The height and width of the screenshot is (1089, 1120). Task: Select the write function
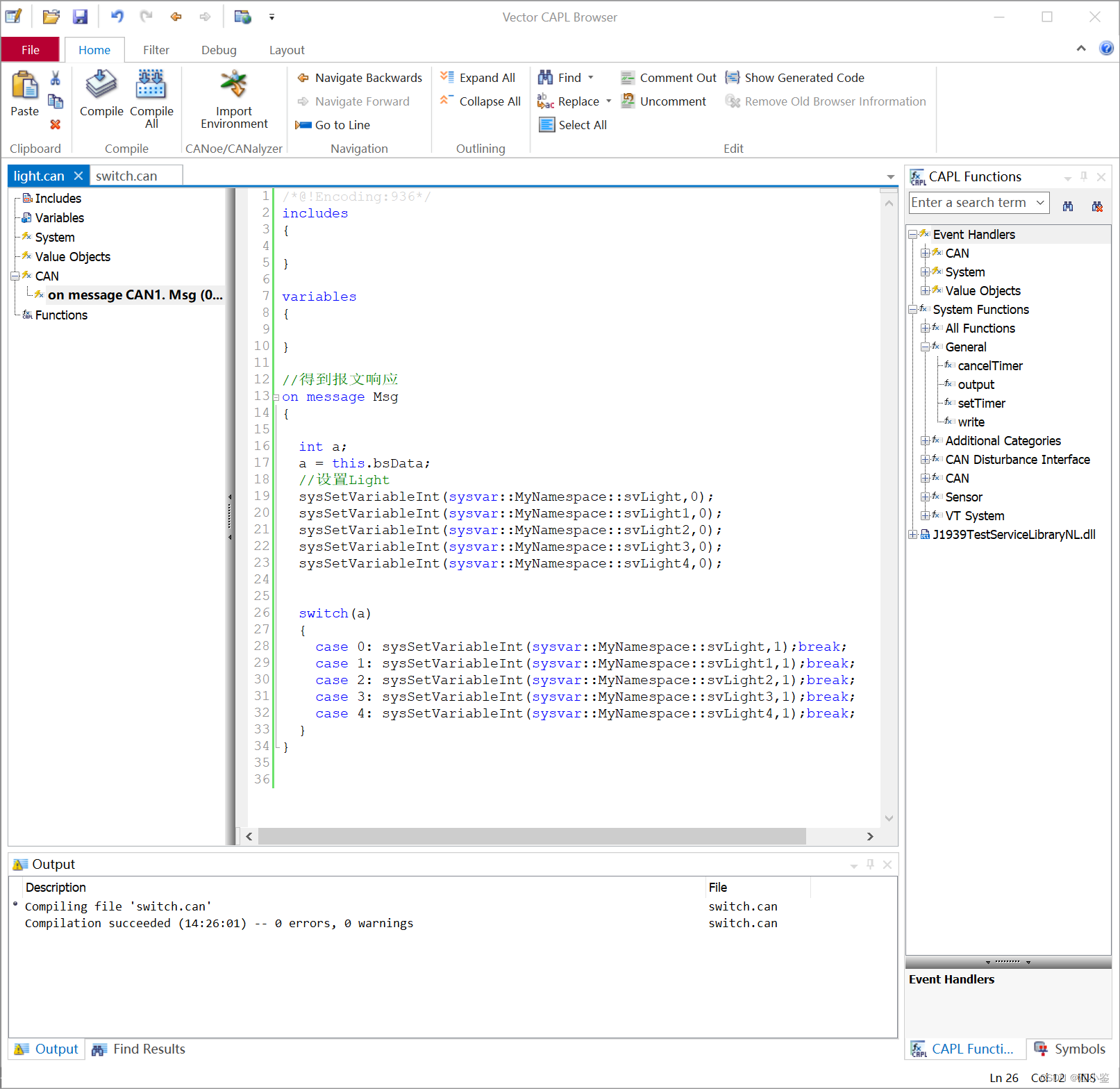pyautogui.click(x=971, y=422)
